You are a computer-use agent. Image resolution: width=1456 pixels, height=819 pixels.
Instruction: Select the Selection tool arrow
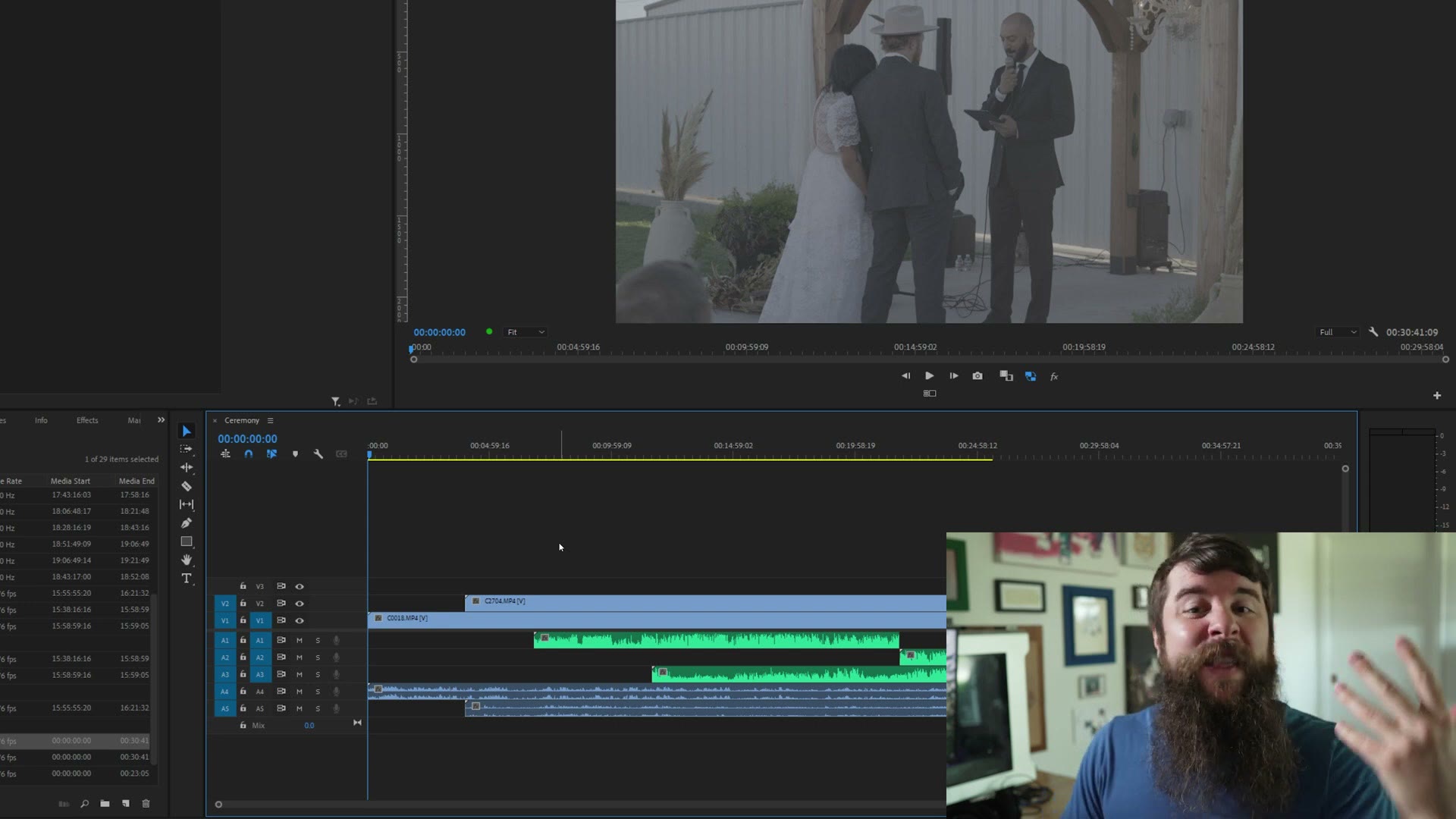coord(187,431)
